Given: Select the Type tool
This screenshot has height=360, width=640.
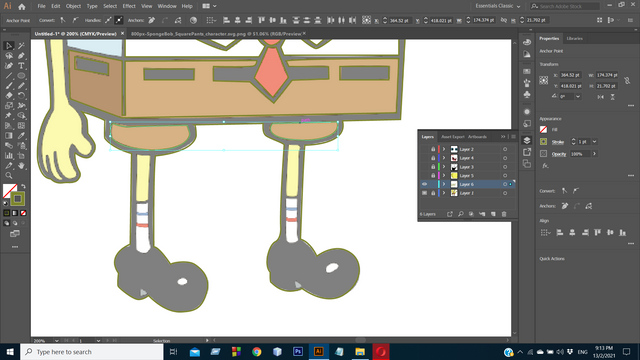Looking at the screenshot, I should [21, 66].
